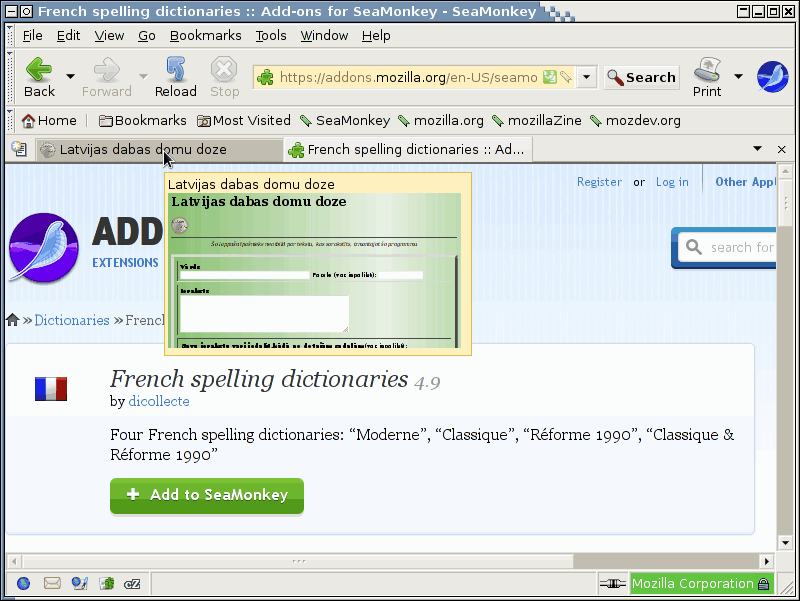Open the View menu
Viewport: 800px width, 601px height.
109,36
